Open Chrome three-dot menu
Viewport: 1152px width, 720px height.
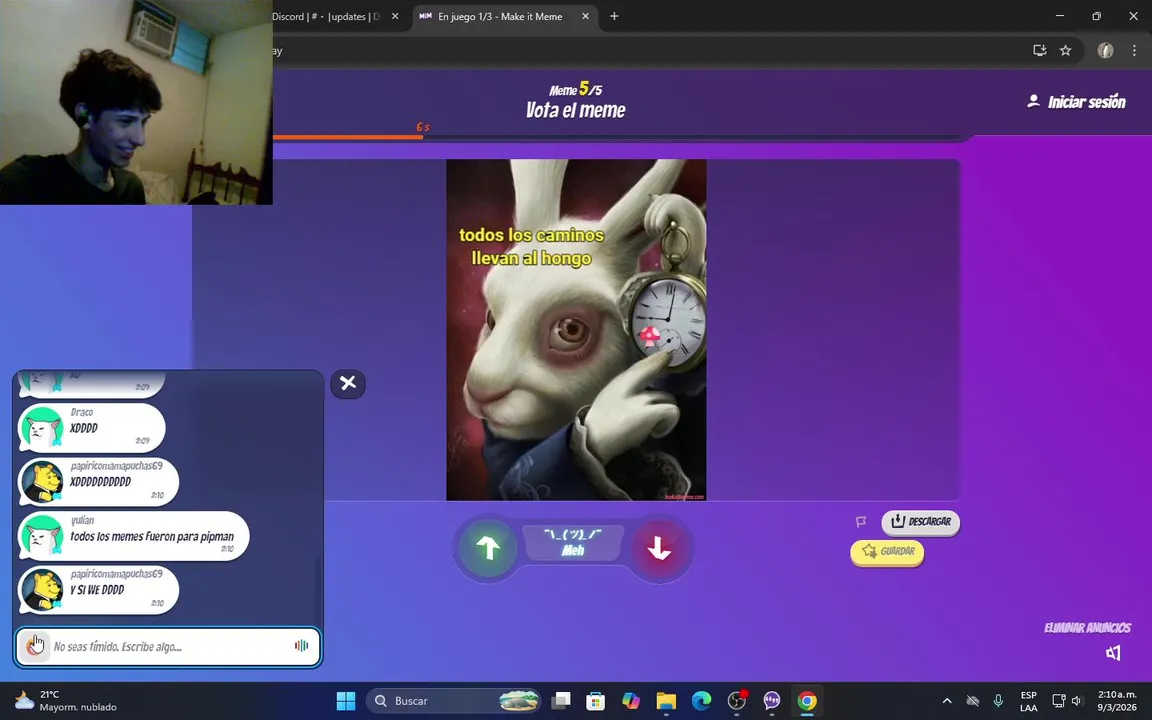tap(1134, 51)
